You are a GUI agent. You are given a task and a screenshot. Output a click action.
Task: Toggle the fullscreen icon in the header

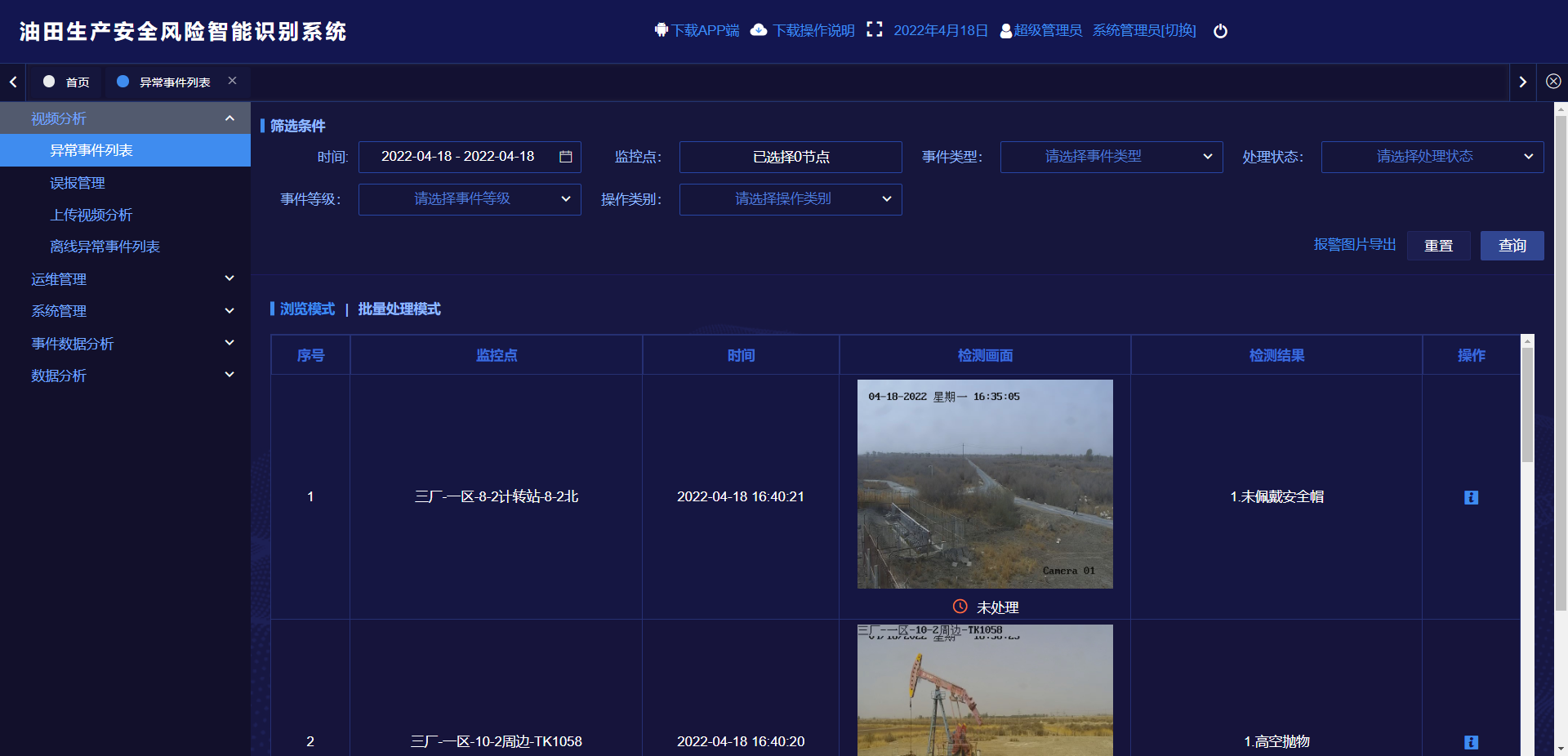coord(874,30)
